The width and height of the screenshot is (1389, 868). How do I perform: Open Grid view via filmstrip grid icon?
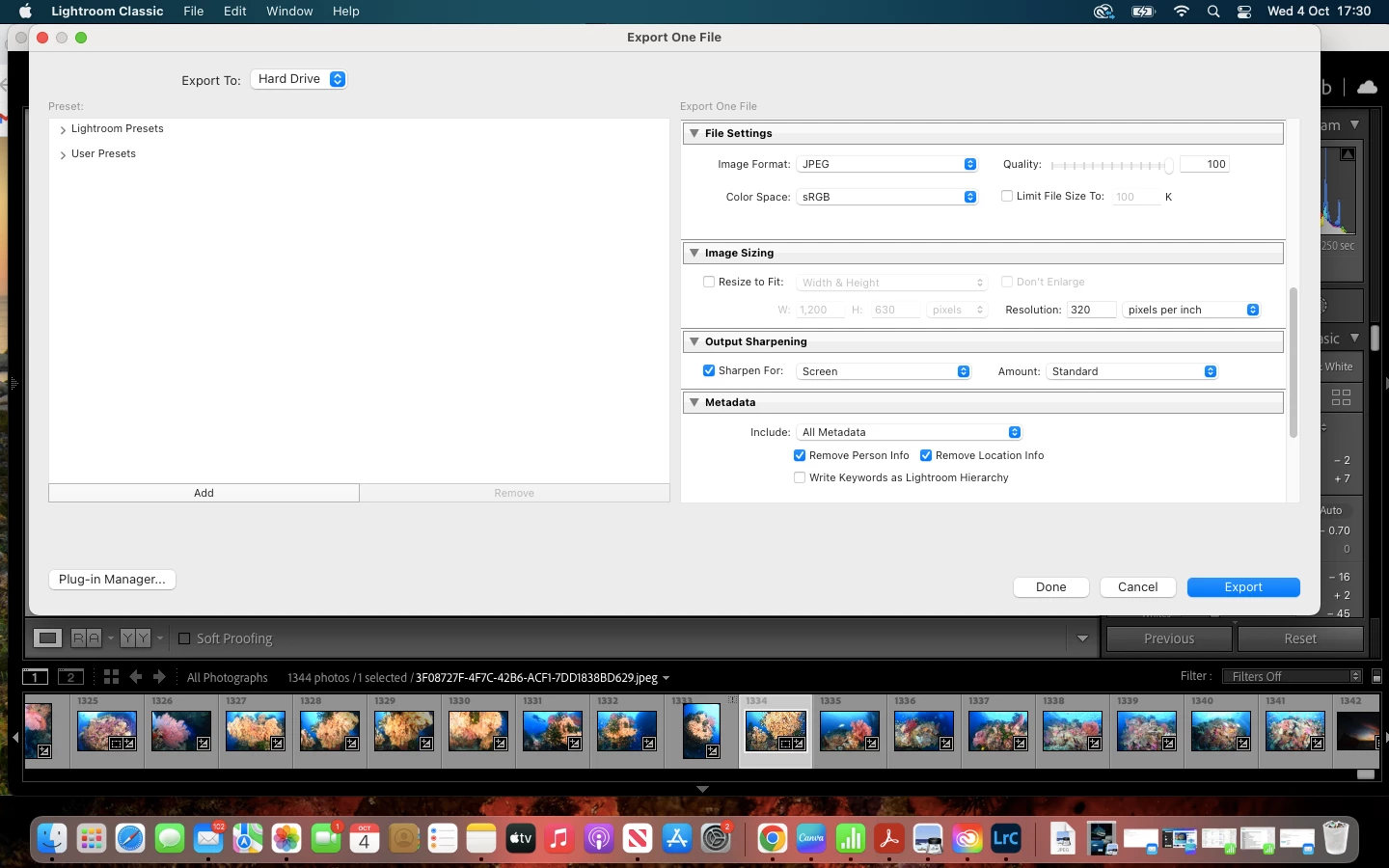click(x=111, y=677)
